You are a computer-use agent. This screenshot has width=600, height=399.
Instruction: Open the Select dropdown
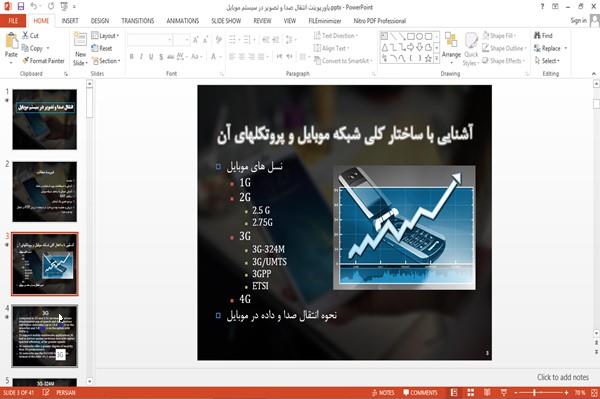click(547, 61)
